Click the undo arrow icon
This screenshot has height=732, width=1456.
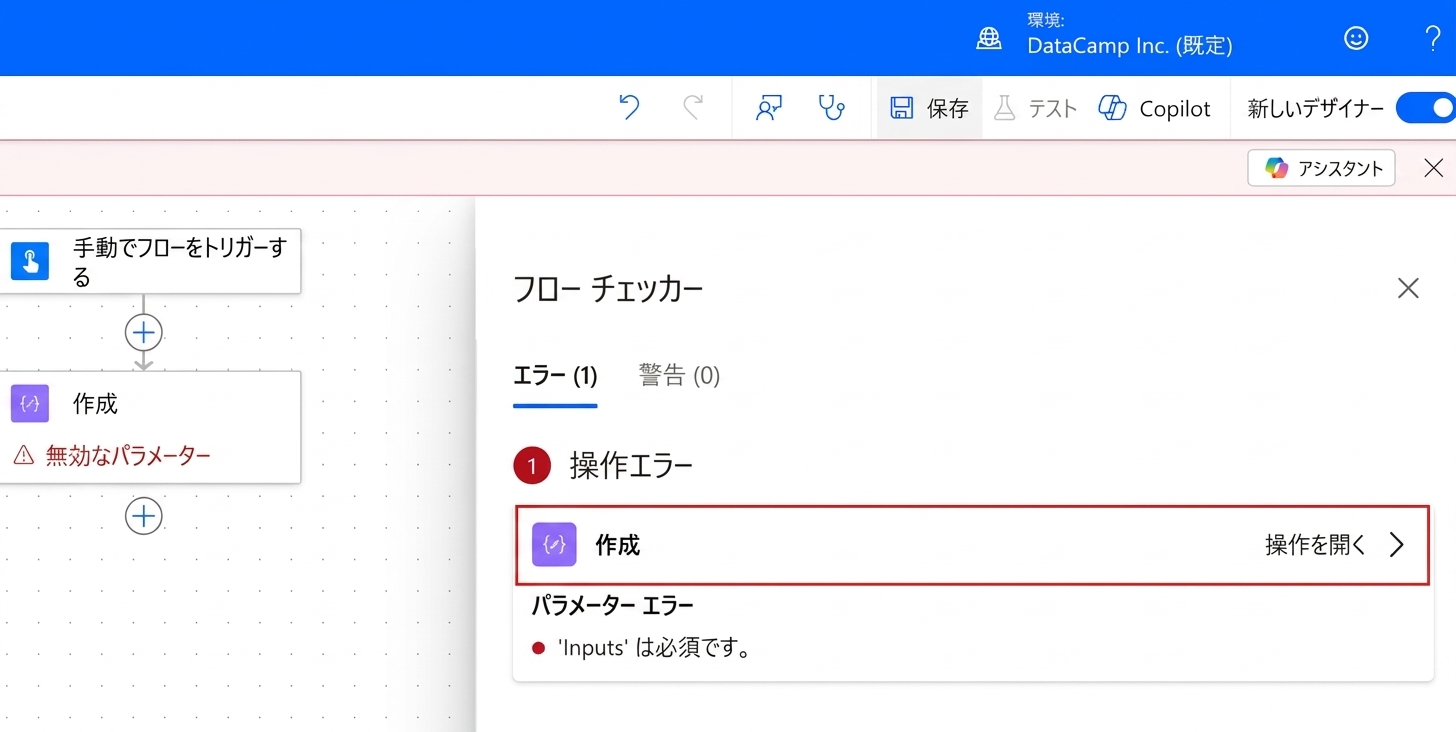click(629, 108)
